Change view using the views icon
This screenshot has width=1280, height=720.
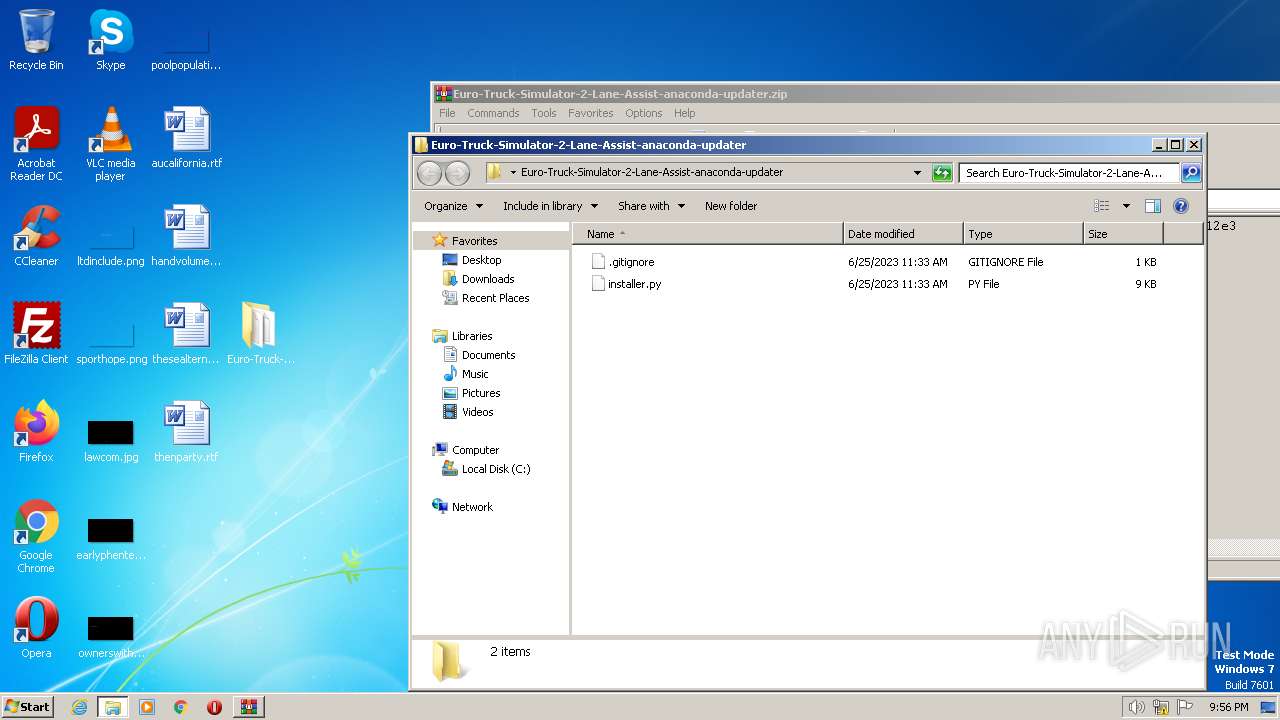click(1101, 206)
